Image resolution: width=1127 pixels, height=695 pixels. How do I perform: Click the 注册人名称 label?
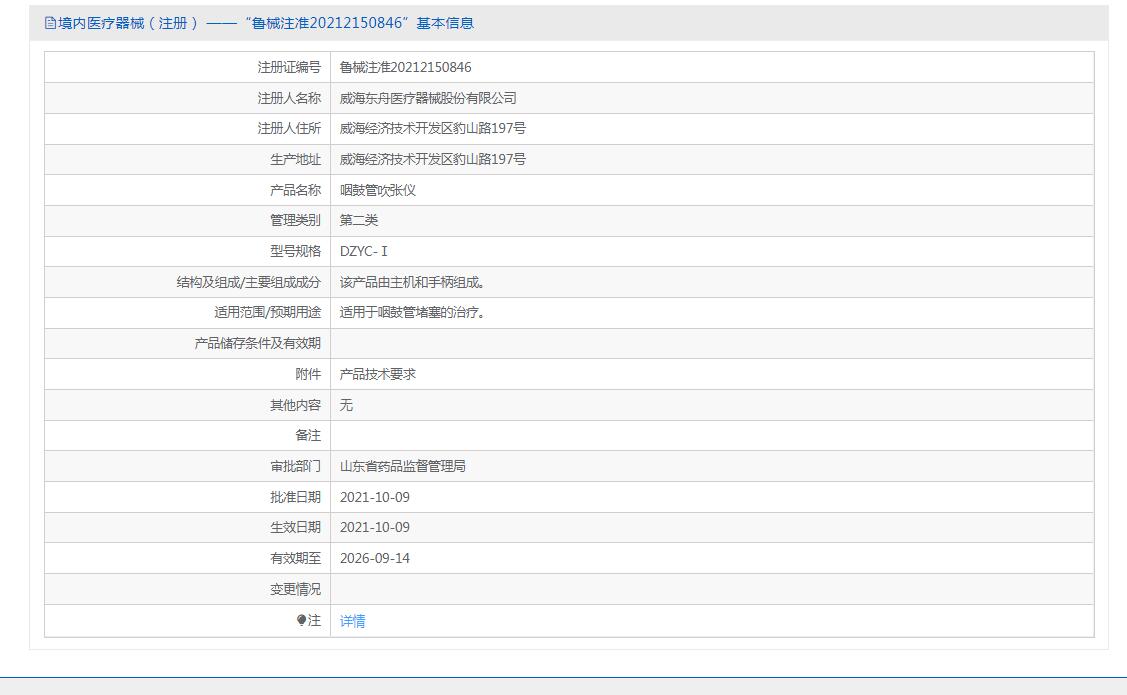click(x=289, y=98)
